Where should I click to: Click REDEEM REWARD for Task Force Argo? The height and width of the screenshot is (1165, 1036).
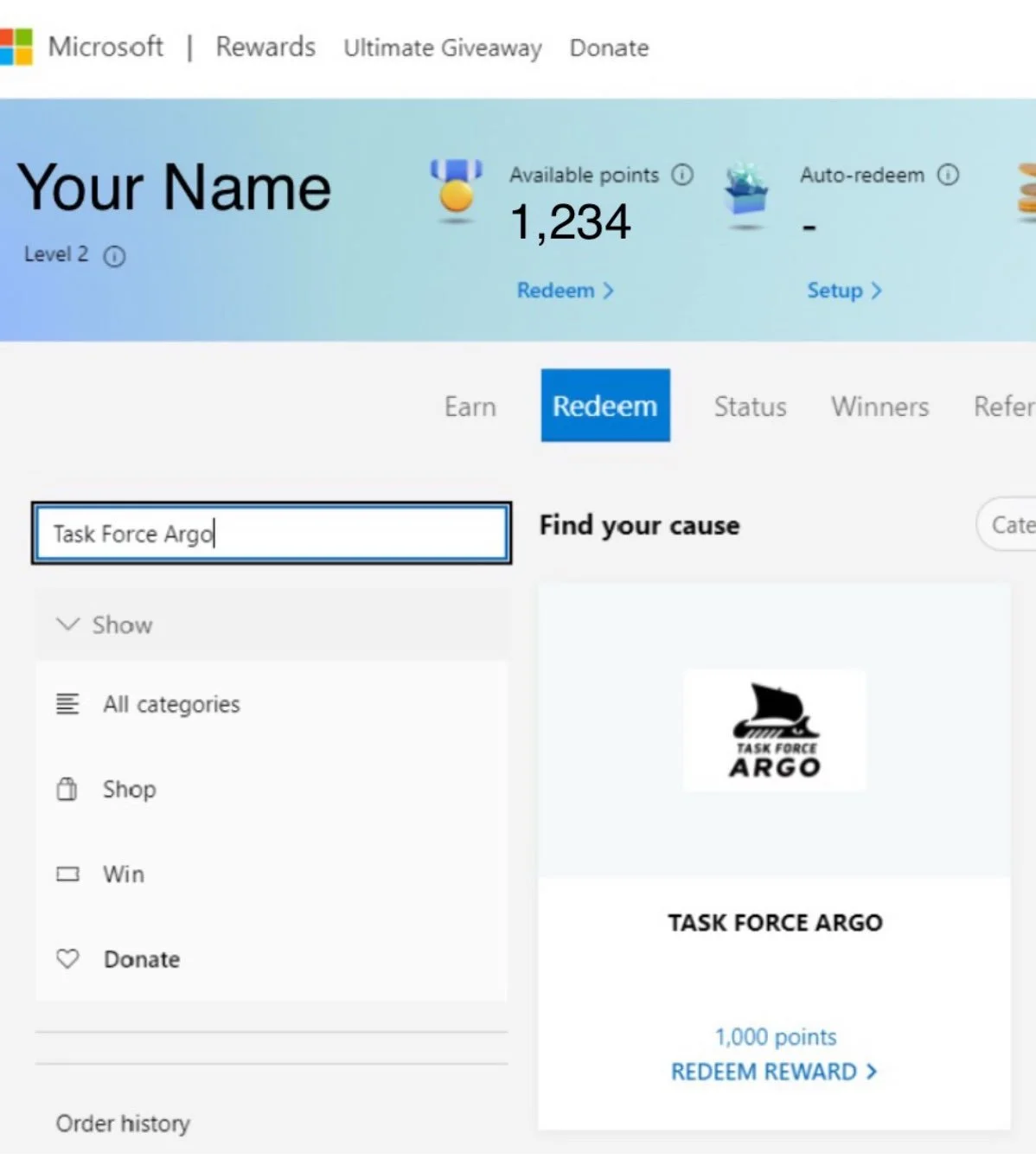point(774,1072)
